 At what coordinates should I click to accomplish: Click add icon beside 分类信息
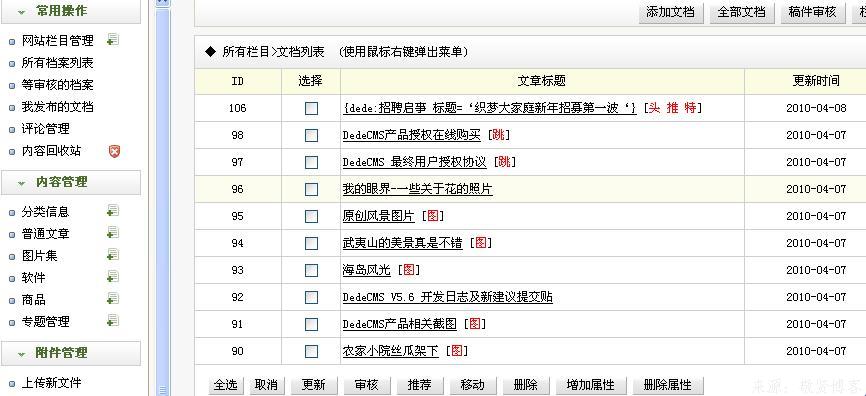(x=113, y=211)
